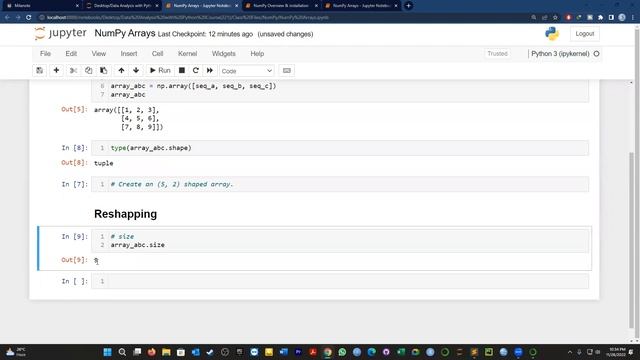Open the Cell menu

158,54
